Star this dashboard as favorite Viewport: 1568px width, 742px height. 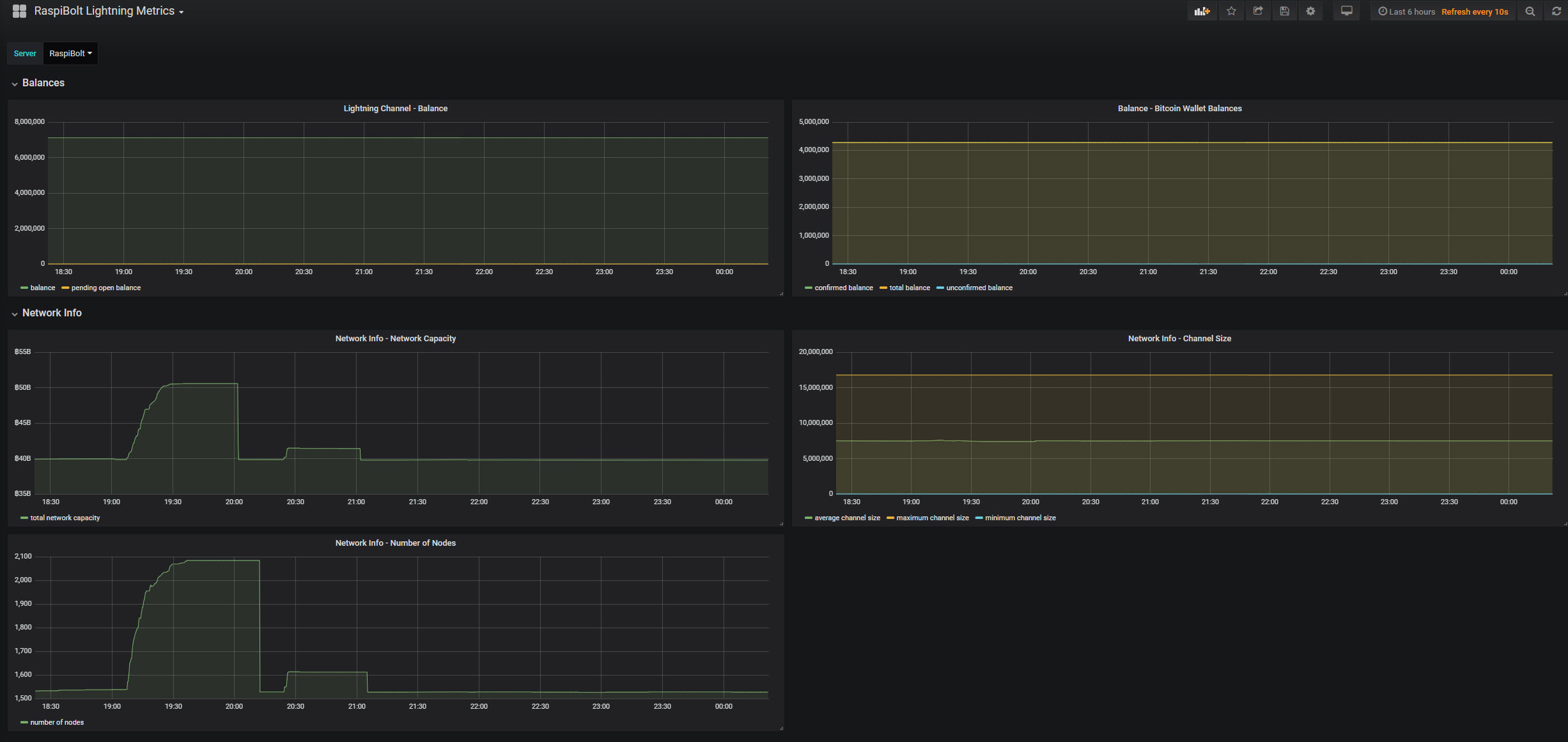(x=1231, y=12)
